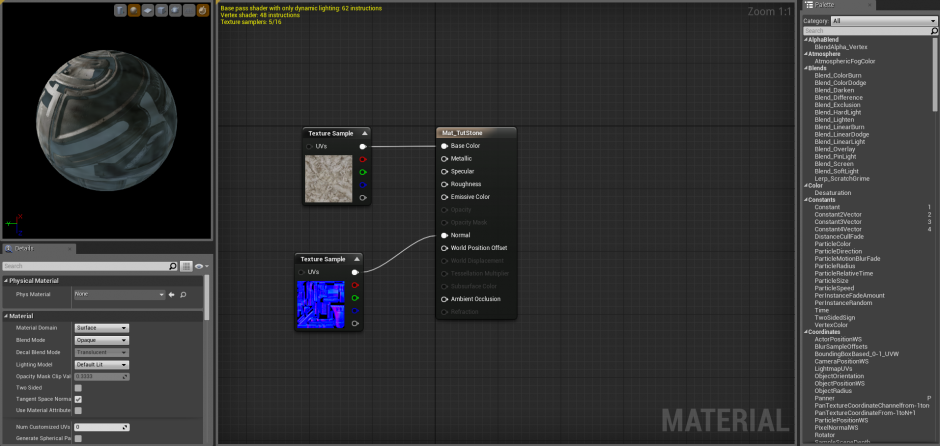940x446 pixels.
Task: Select VertexColor in the Palette
Action: point(831,325)
